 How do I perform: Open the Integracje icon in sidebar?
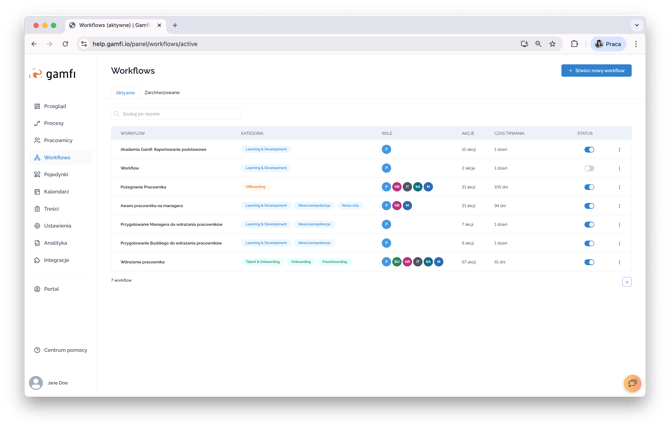[x=37, y=260]
